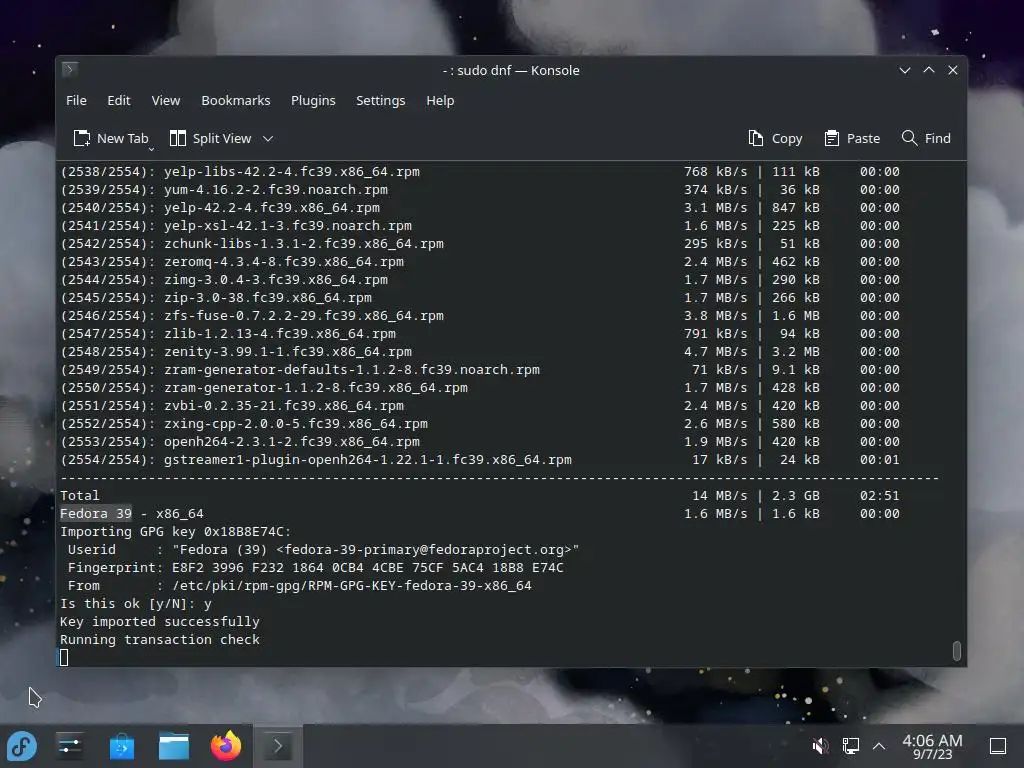Click the New Tab button
Image resolution: width=1024 pixels, height=768 pixels.
(110, 138)
